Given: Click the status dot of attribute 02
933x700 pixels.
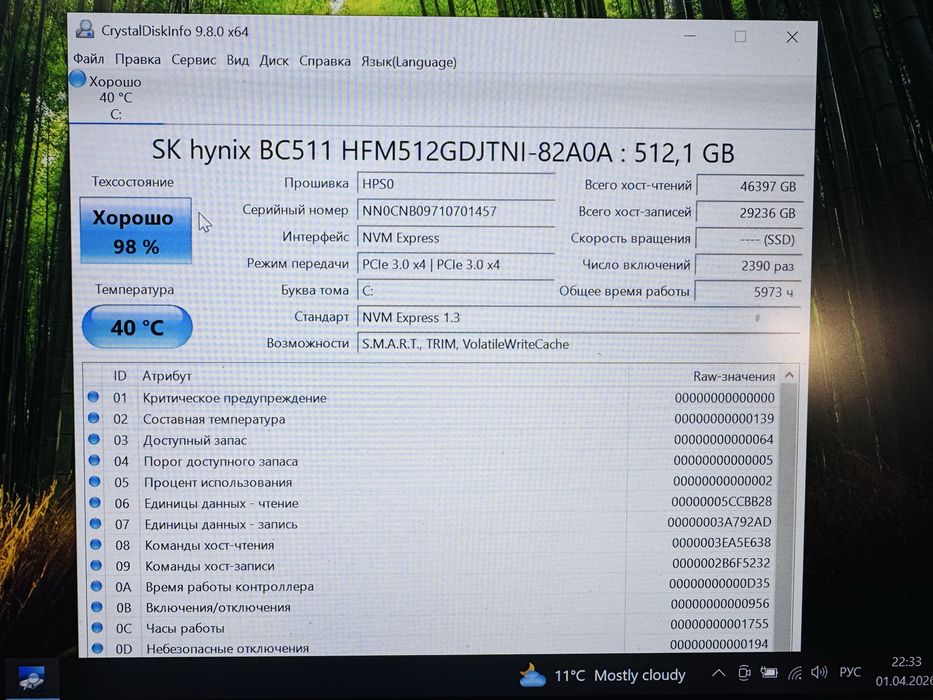Looking at the screenshot, I should point(93,418).
